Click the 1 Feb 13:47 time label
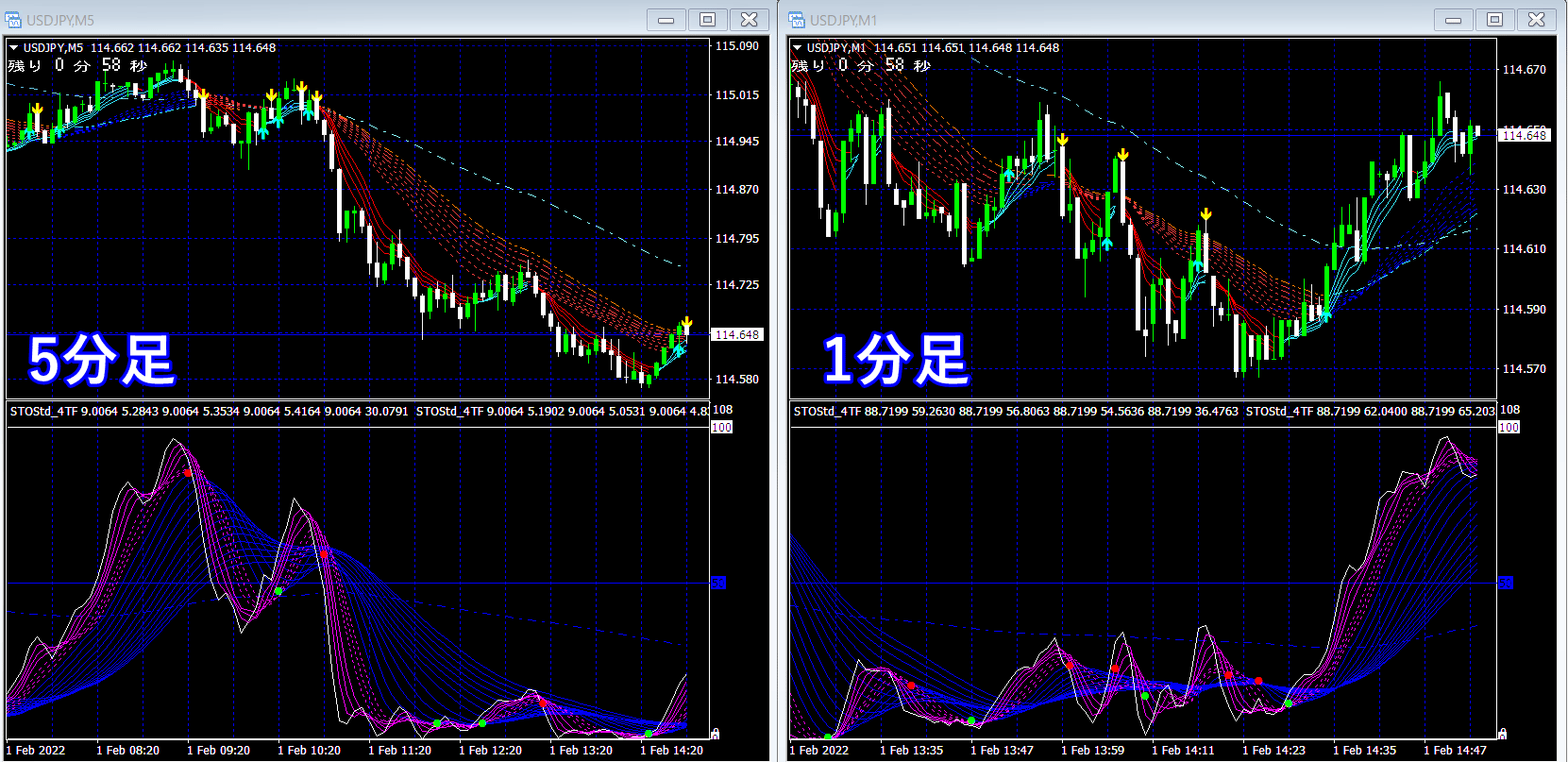This screenshot has width=1568, height=762. tap(1002, 751)
